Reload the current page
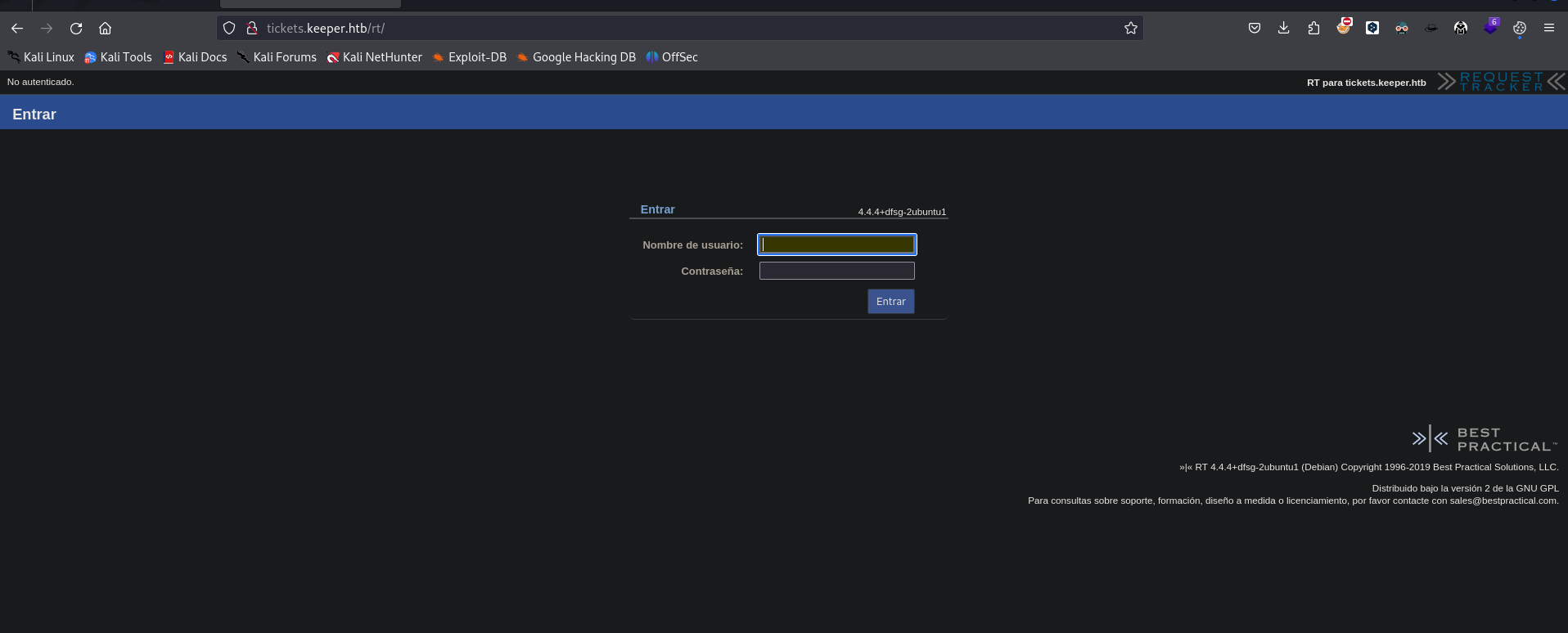Viewport: 1568px width, 633px height. pos(76,28)
